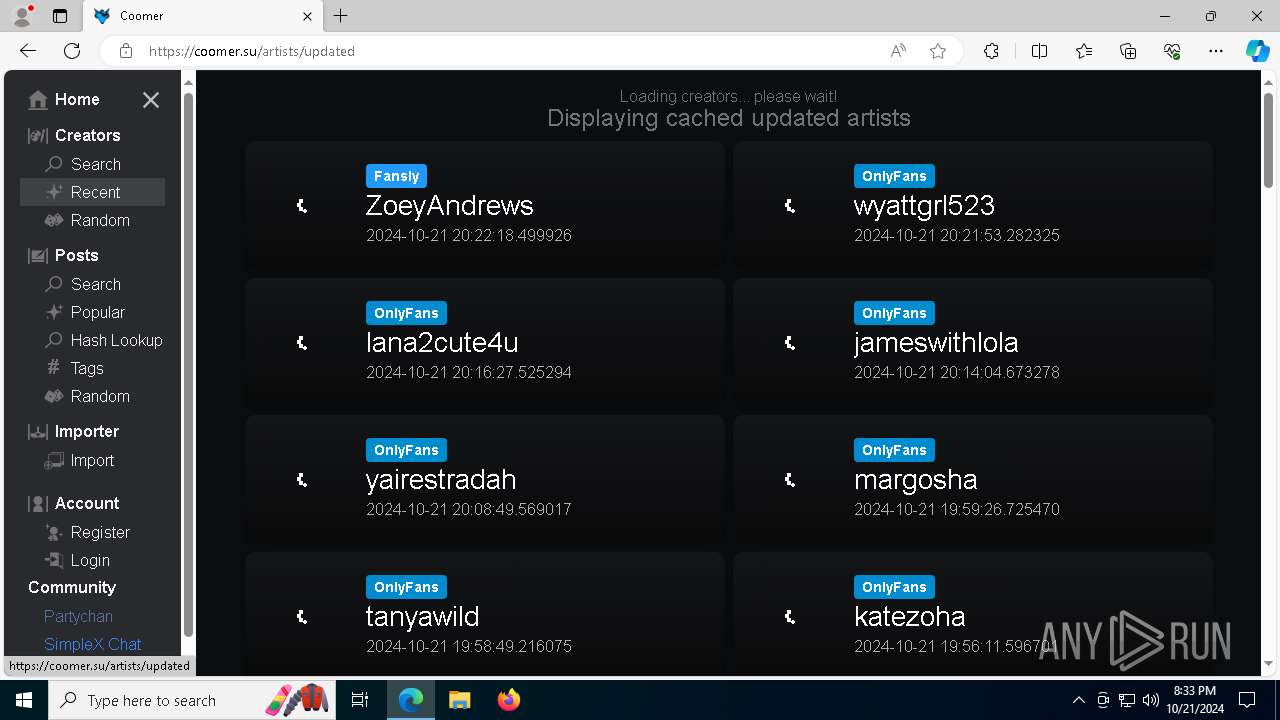Image resolution: width=1280 pixels, height=720 pixels.
Task: Close the sidebar with the X icon
Action: [151, 100]
